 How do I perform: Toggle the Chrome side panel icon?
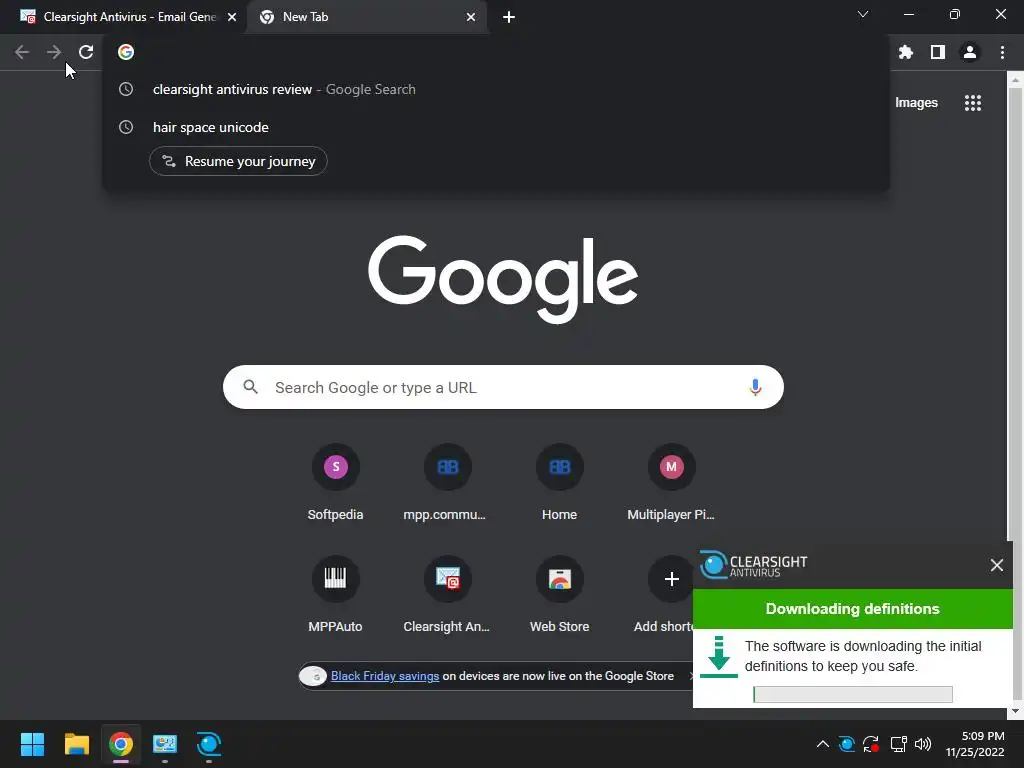tap(938, 52)
